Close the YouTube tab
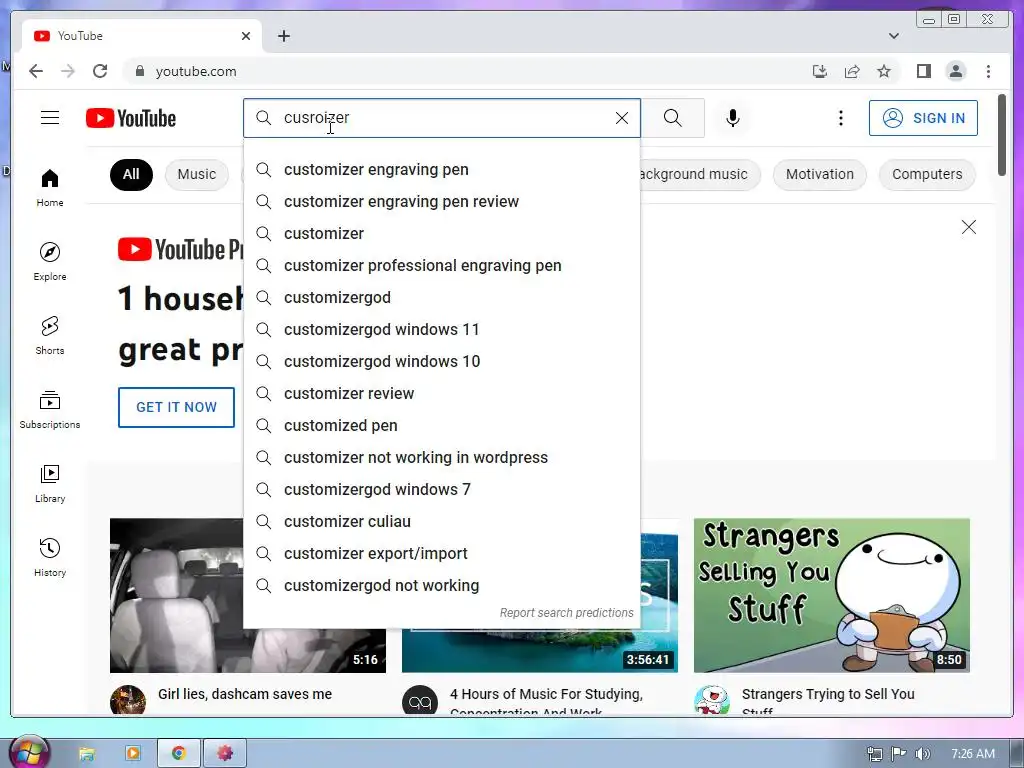Image resolution: width=1024 pixels, height=768 pixels. (246, 36)
